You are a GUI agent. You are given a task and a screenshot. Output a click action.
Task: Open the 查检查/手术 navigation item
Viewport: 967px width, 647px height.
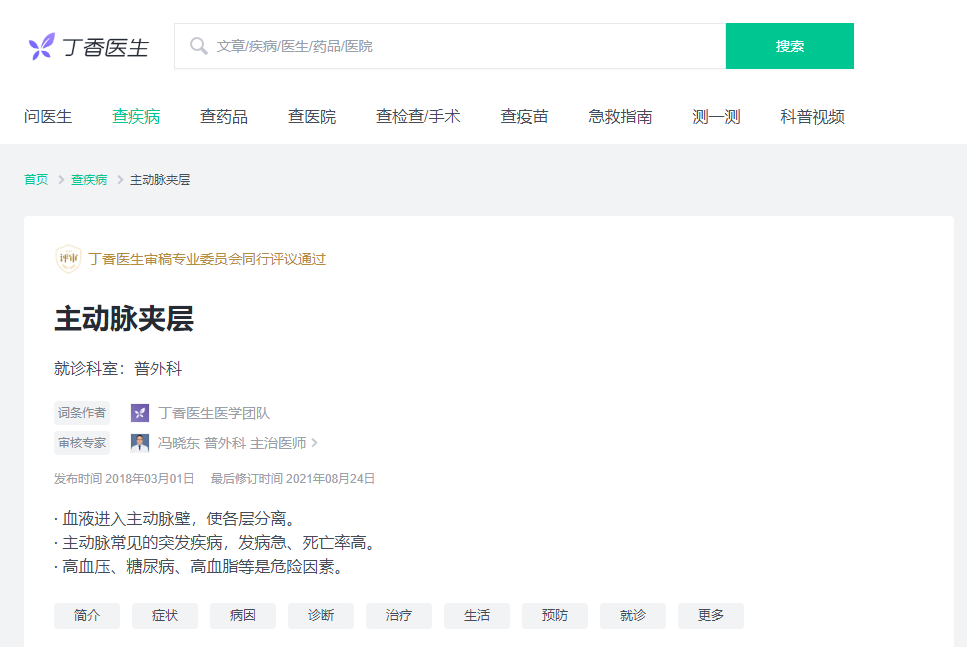(418, 117)
